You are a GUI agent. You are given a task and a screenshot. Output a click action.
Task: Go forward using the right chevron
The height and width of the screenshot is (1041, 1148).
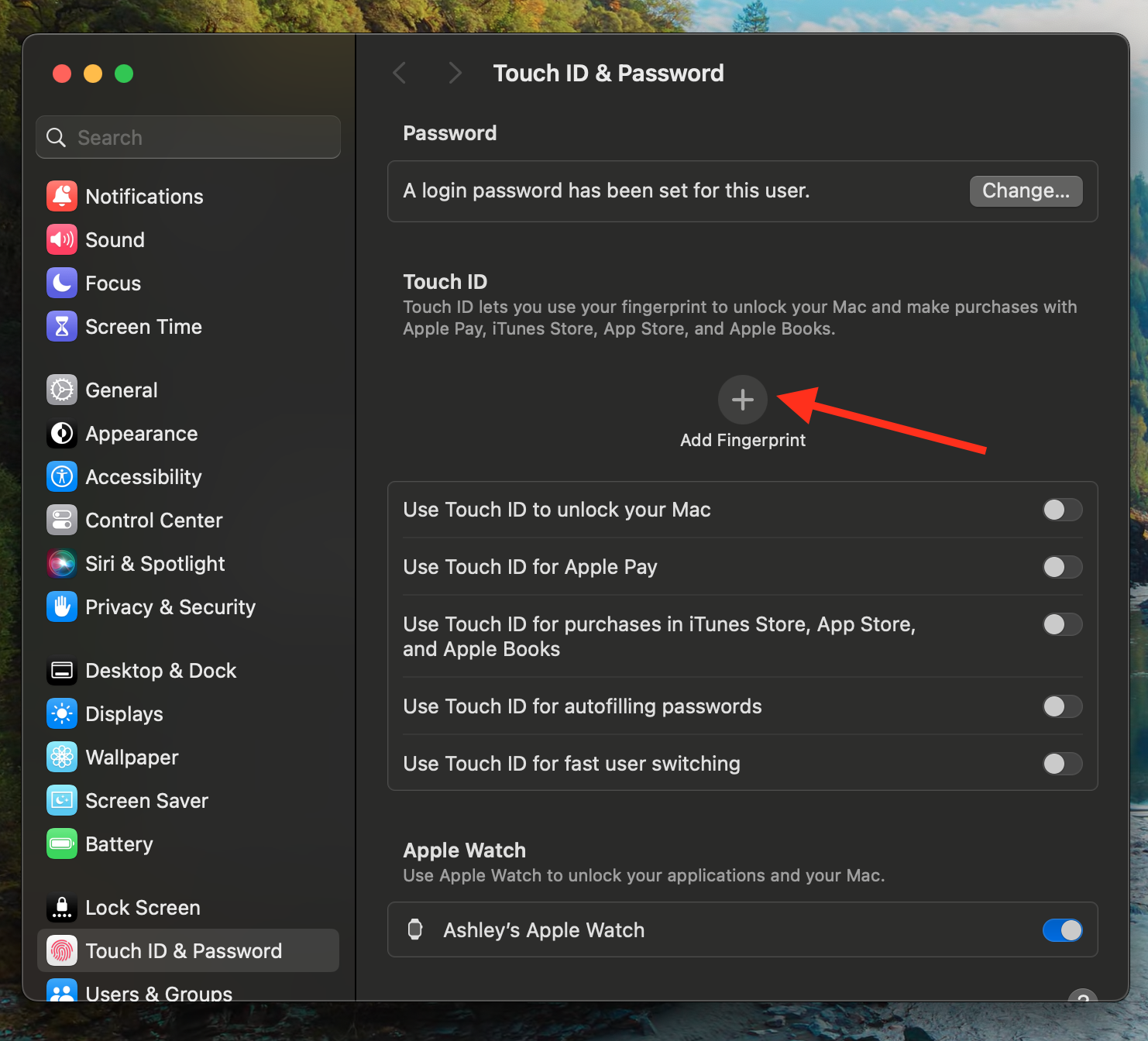455,74
